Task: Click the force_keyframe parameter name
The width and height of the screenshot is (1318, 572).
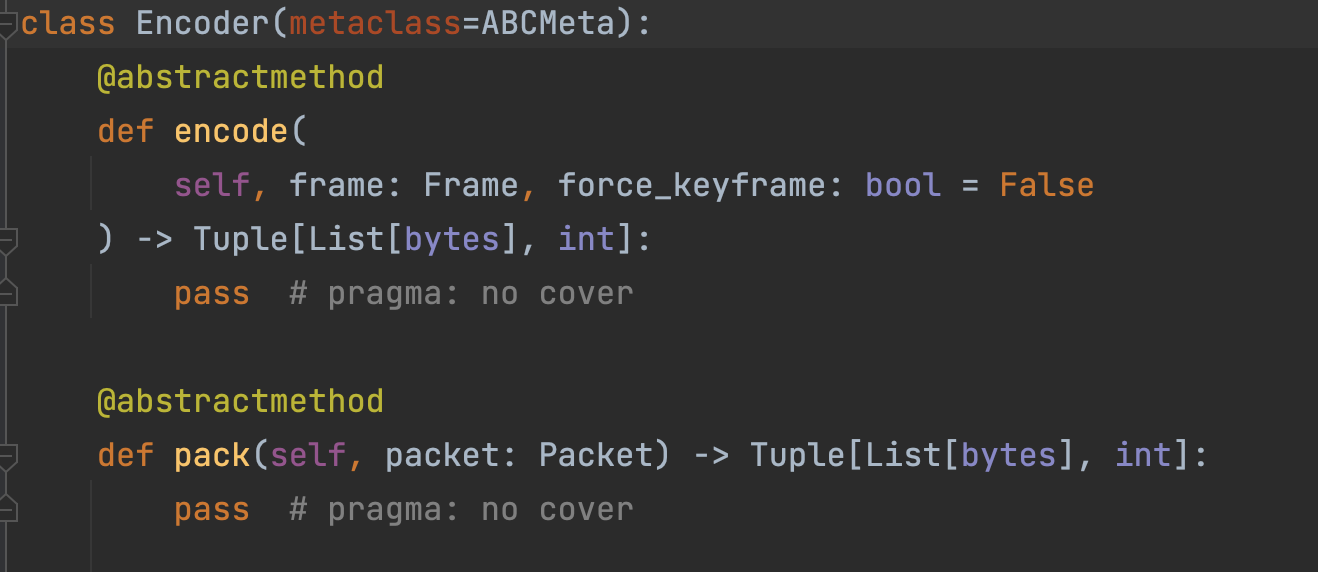Action: click(x=684, y=185)
